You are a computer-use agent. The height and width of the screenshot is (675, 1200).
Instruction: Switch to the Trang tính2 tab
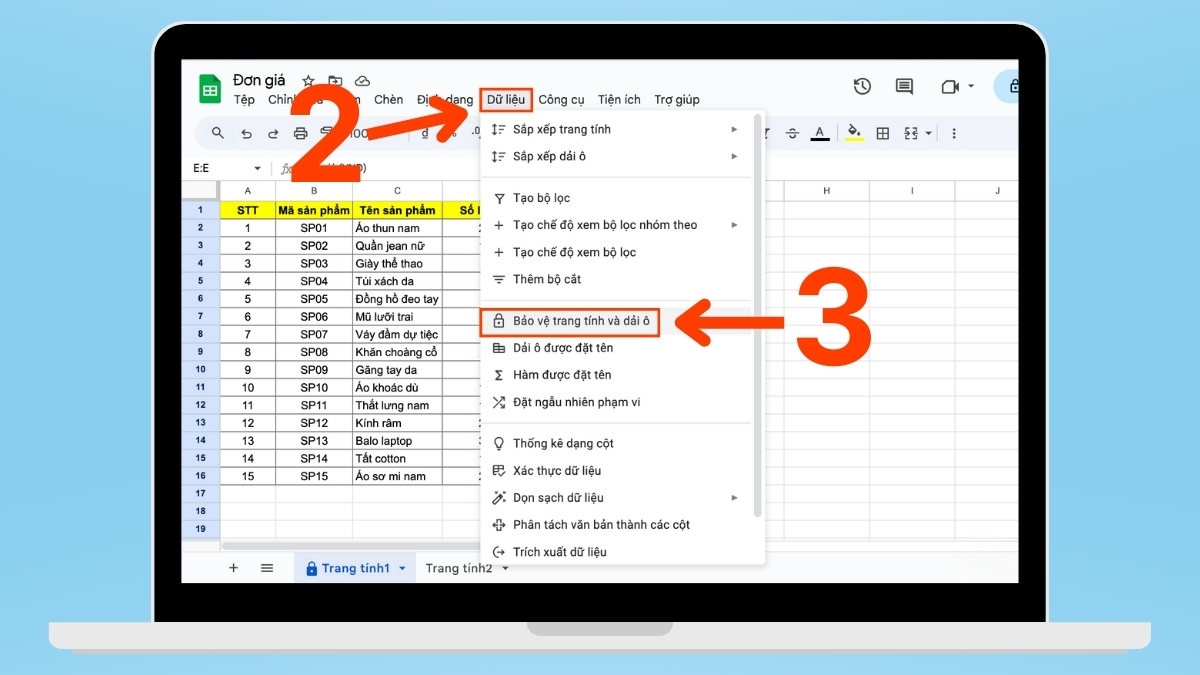pyautogui.click(x=459, y=568)
